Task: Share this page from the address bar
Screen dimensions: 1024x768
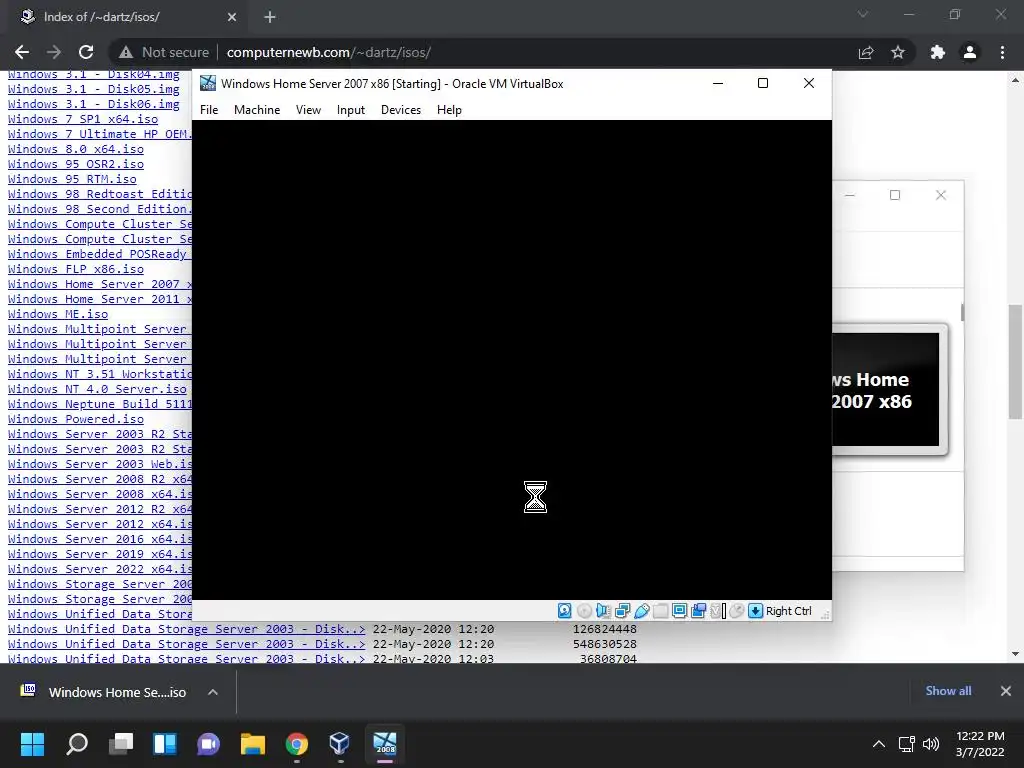Action: point(866,52)
